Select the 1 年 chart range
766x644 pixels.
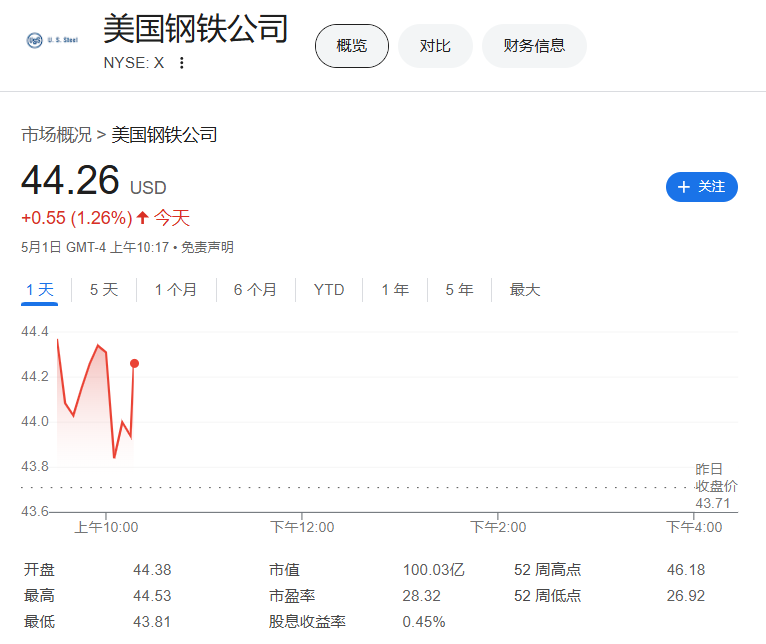pyautogui.click(x=395, y=290)
